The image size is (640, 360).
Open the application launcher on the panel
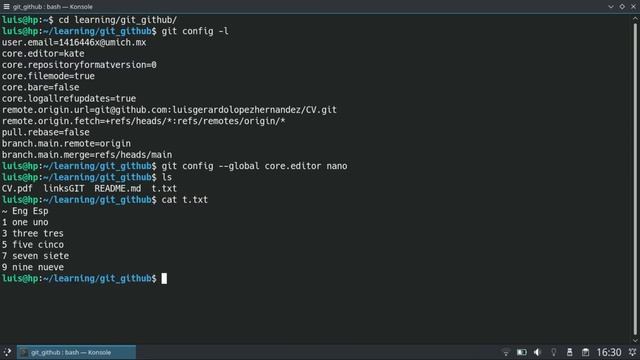[x=7, y=352]
